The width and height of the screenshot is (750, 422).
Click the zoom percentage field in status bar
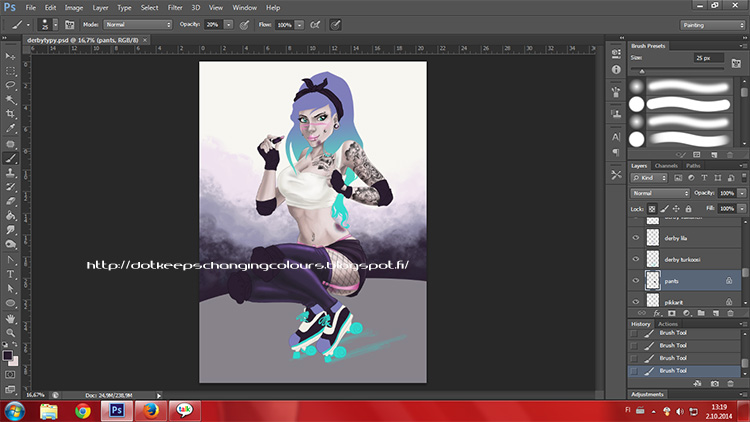(36, 395)
